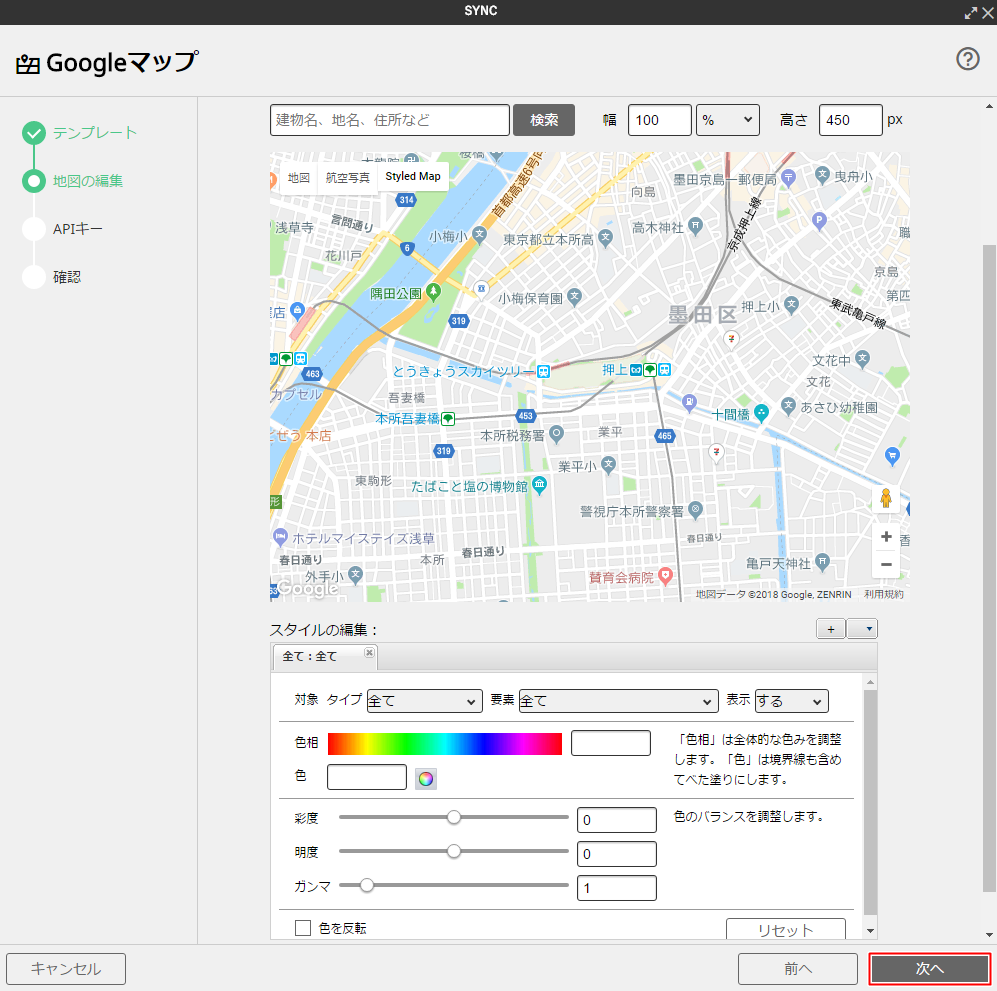Click the 次へ button

tap(930, 969)
